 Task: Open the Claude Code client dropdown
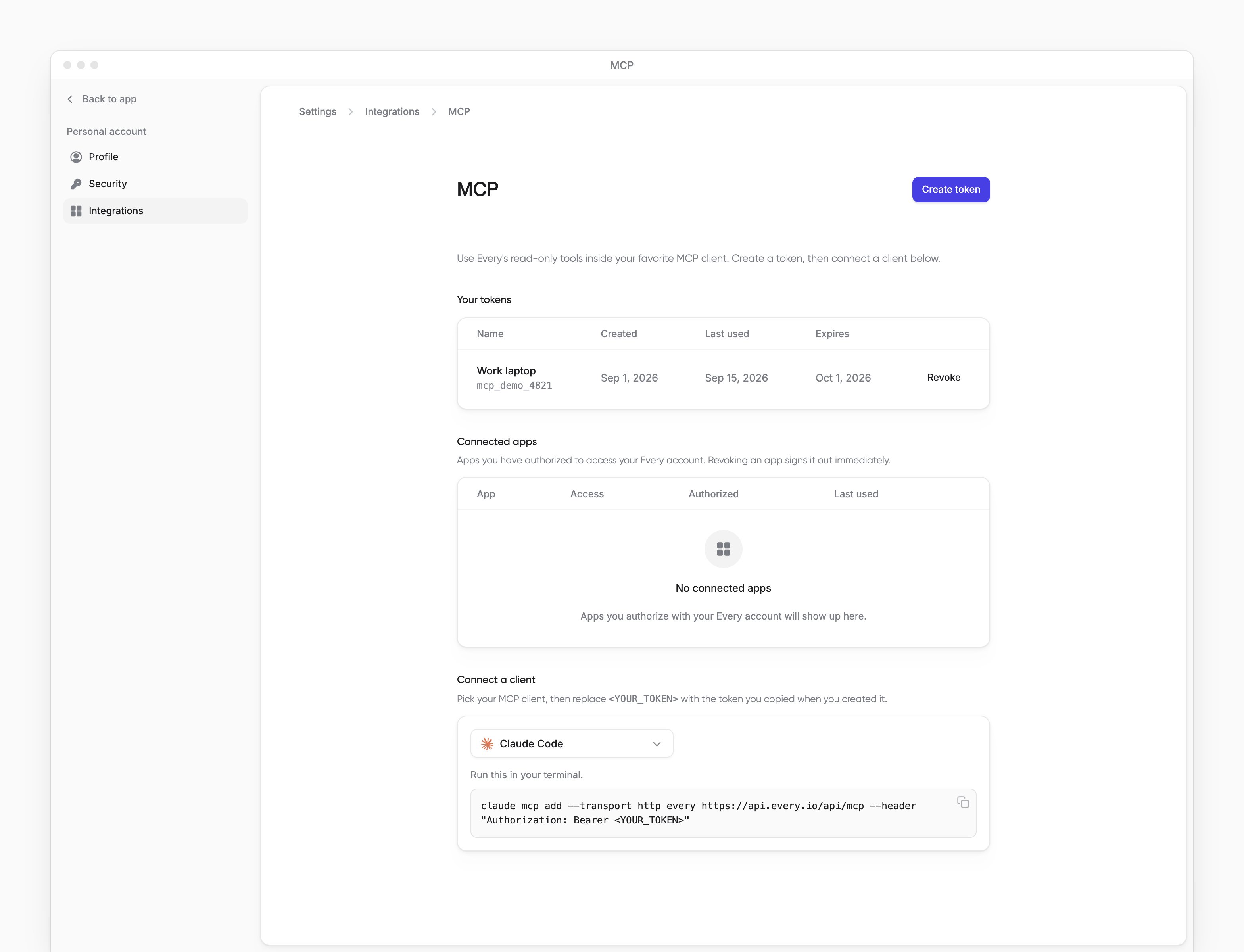tap(571, 743)
